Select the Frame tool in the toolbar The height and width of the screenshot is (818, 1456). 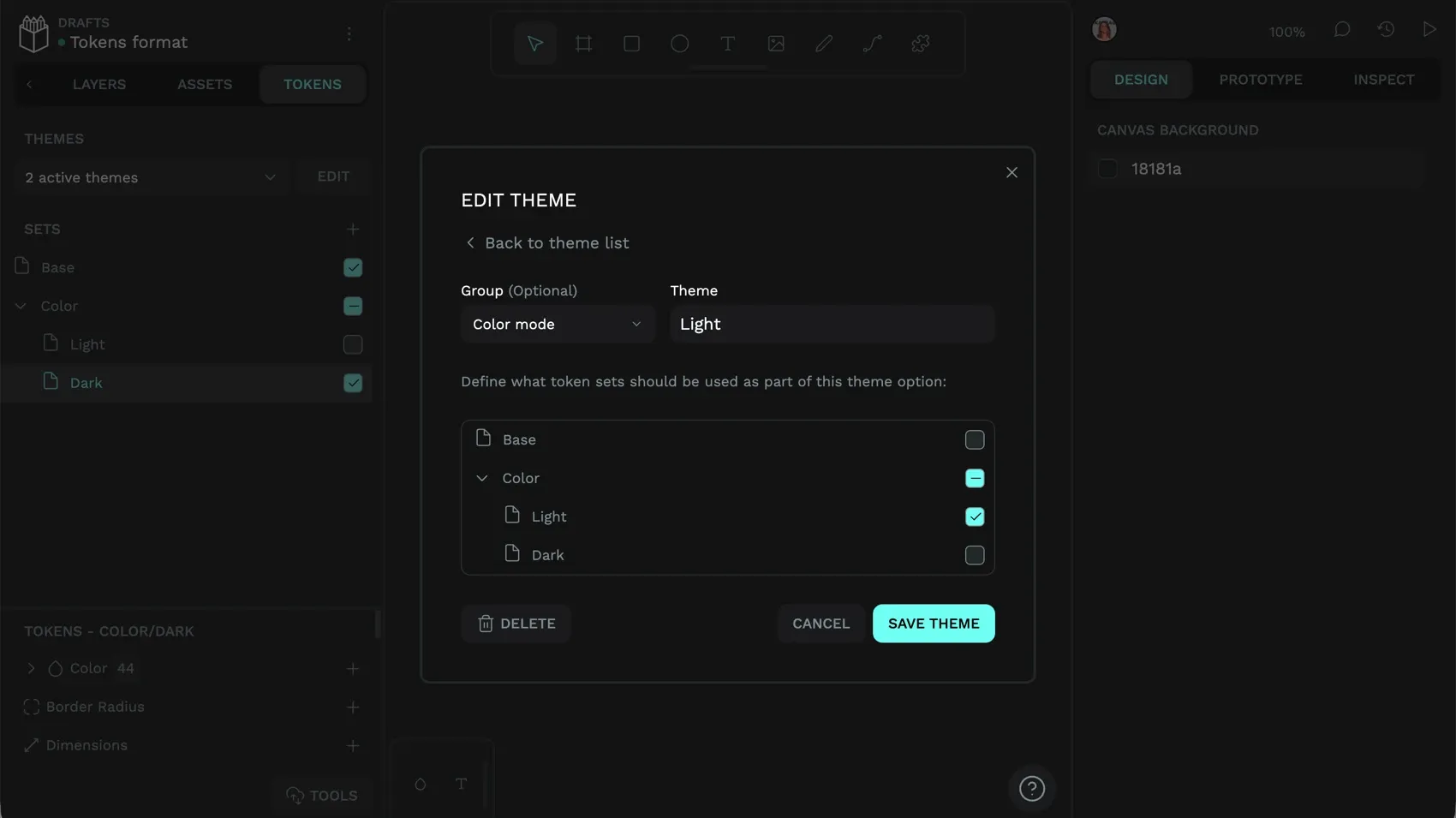click(583, 43)
